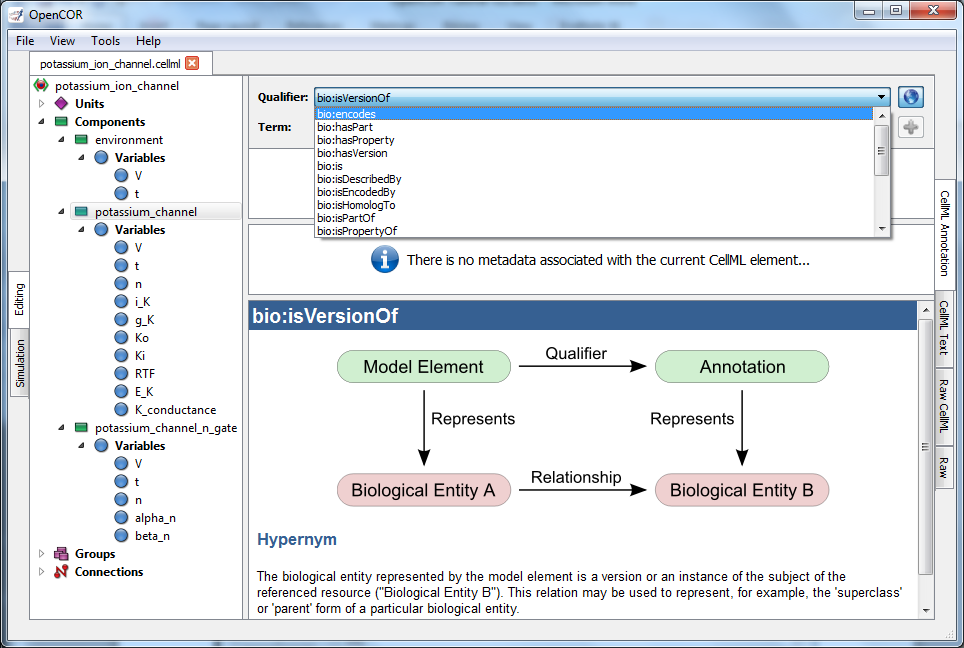Expand the Connections tree node
The width and height of the screenshot is (964, 648).
pyautogui.click(x=42, y=572)
